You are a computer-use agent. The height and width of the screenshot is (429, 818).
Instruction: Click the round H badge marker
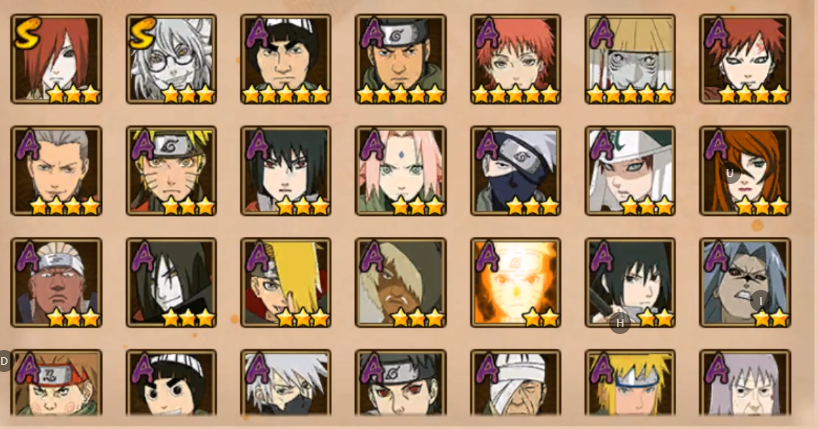click(620, 323)
